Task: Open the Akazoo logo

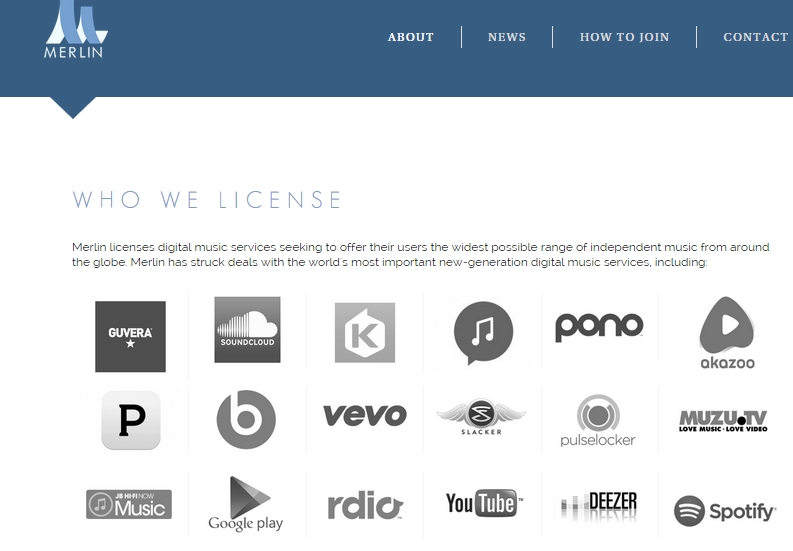Action: [x=727, y=334]
